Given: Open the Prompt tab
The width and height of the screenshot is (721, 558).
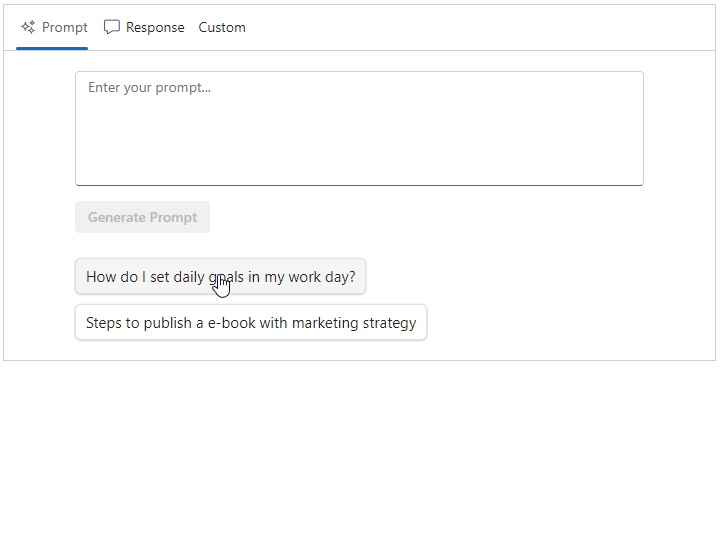Looking at the screenshot, I should tap(52, 28).
